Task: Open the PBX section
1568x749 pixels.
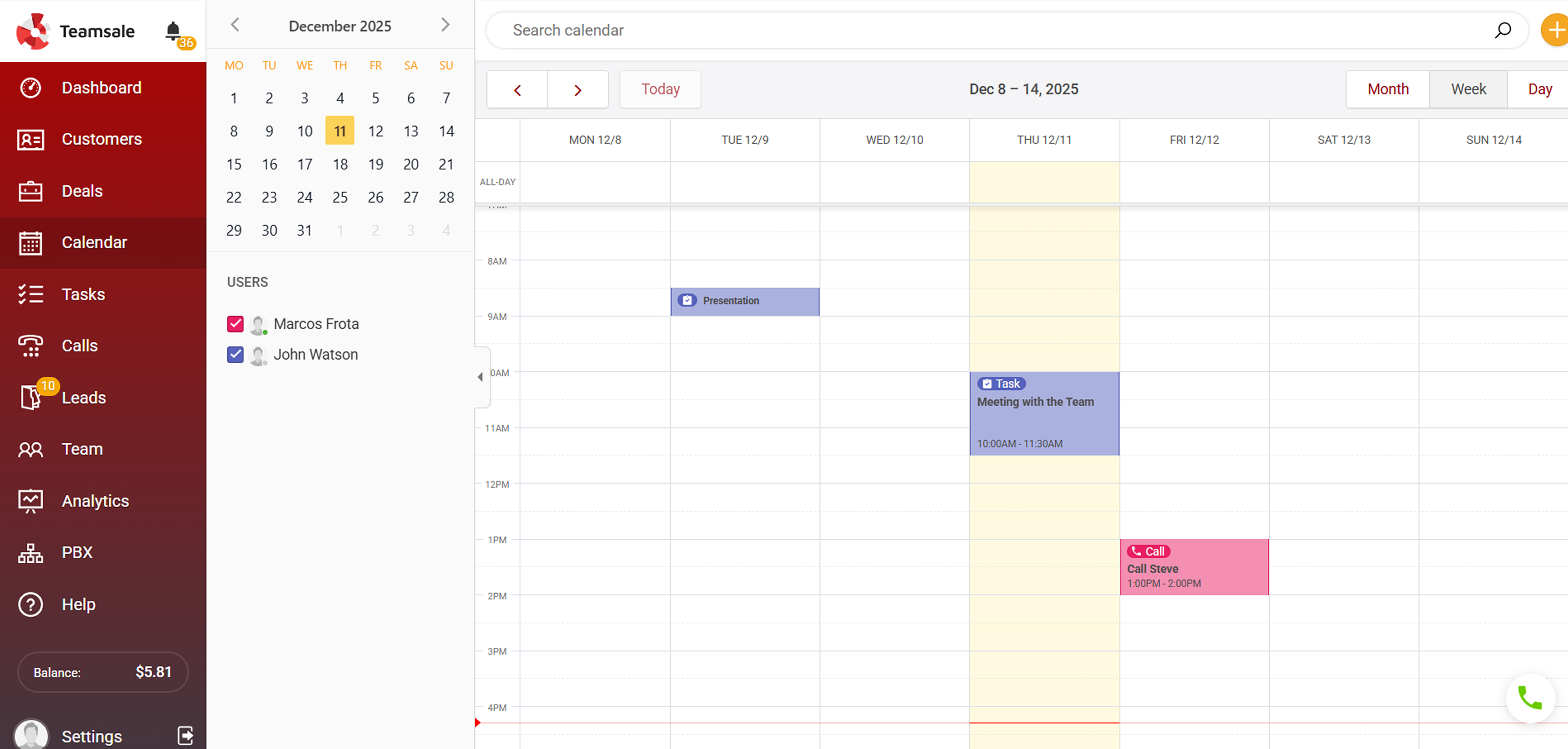Action: [77, 552]
